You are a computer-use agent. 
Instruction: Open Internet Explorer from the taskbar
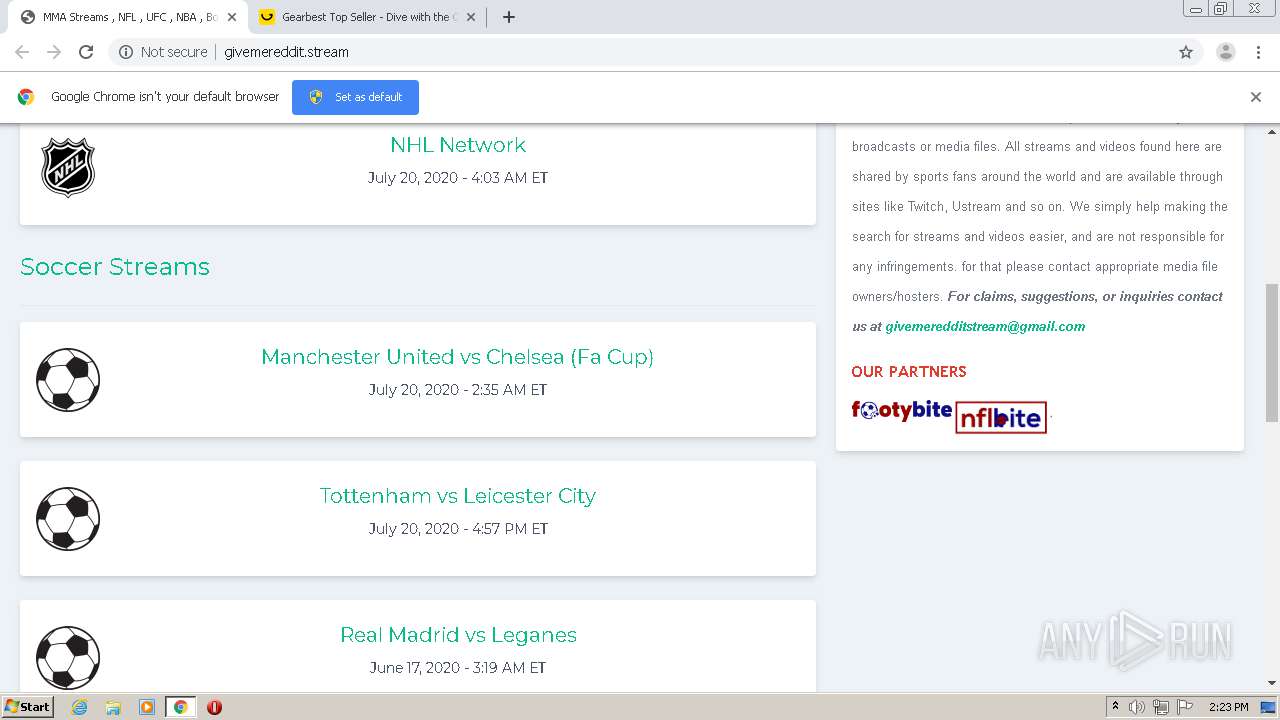80,707
